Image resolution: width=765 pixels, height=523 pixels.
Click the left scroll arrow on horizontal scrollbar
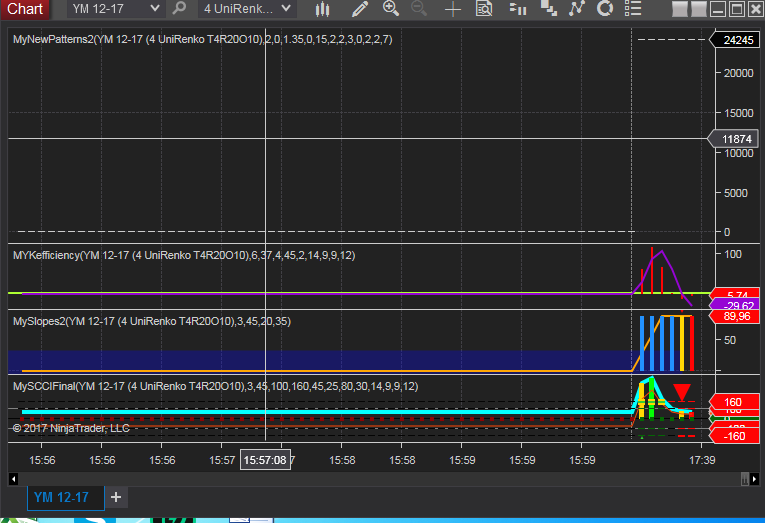point(14,479)
